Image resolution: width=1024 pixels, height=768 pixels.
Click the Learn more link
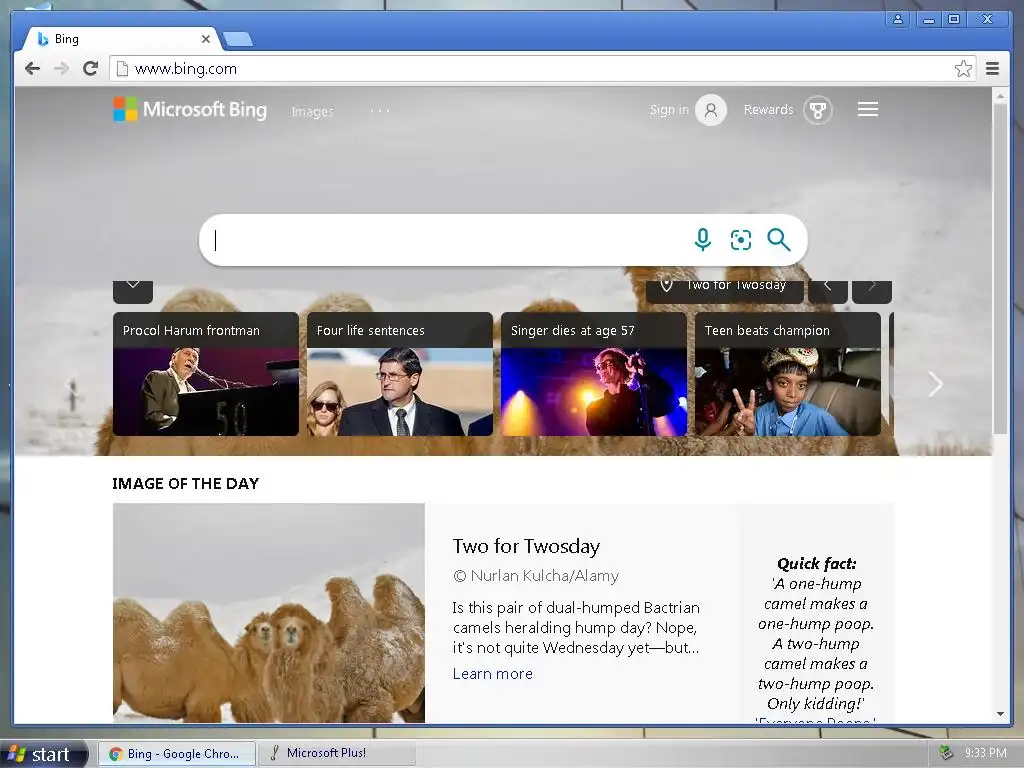[x=492, y=673]
